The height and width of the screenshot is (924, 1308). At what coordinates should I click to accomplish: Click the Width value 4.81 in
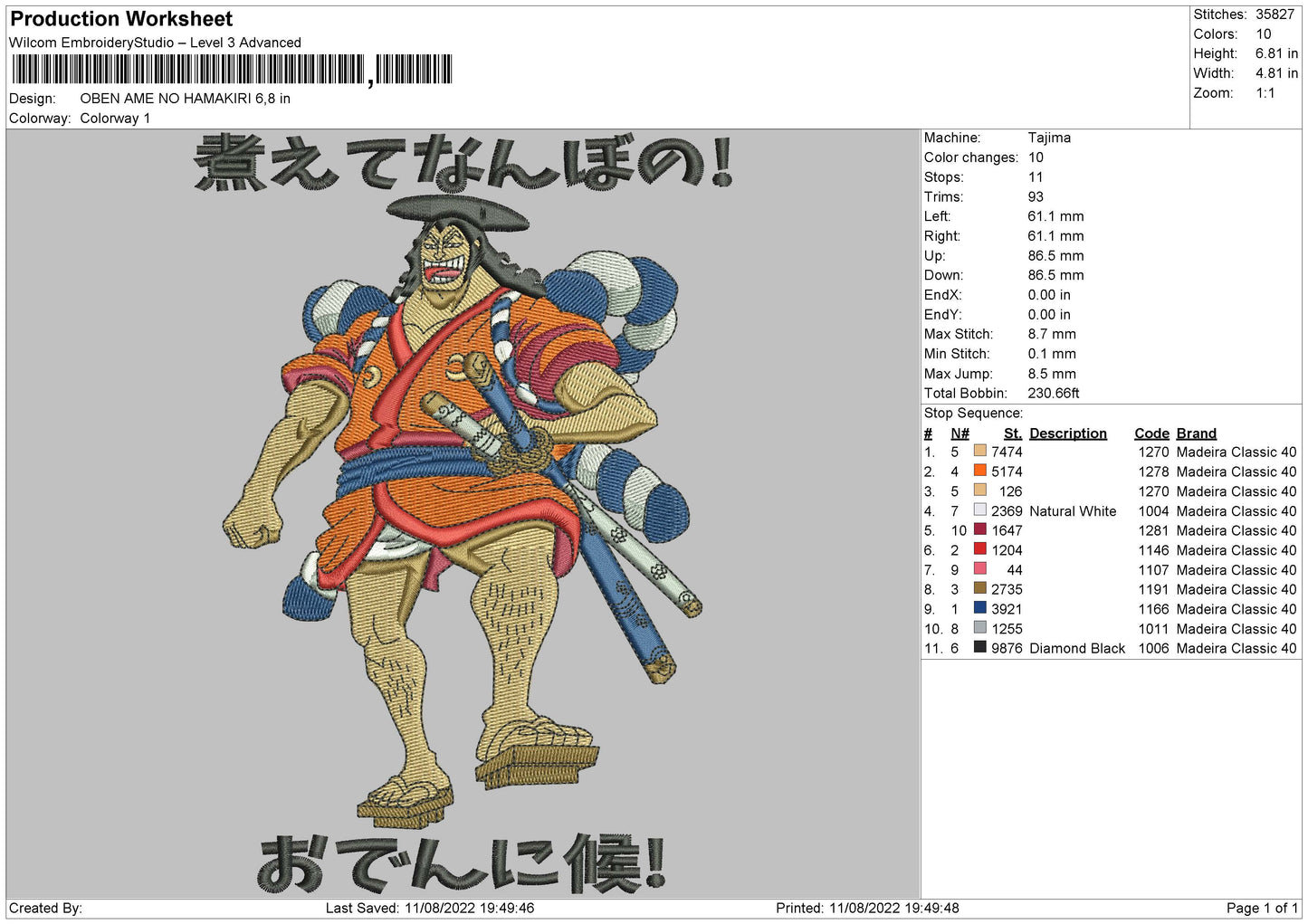(x=1276, y=73)
